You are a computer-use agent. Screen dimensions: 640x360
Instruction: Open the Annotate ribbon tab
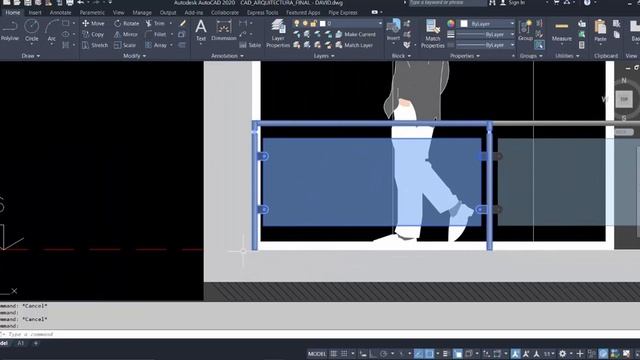(x=60, y=13)
